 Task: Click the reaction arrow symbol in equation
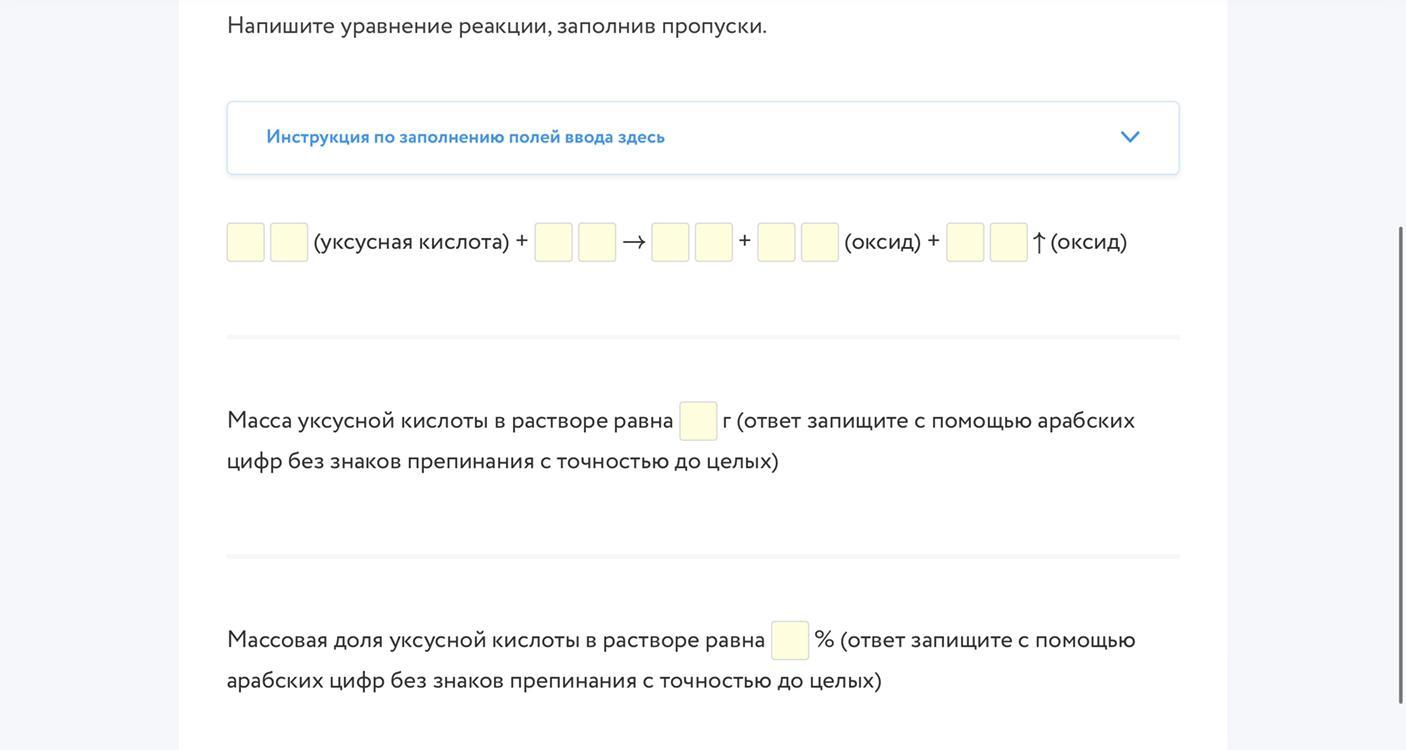(x=634, y=242)
